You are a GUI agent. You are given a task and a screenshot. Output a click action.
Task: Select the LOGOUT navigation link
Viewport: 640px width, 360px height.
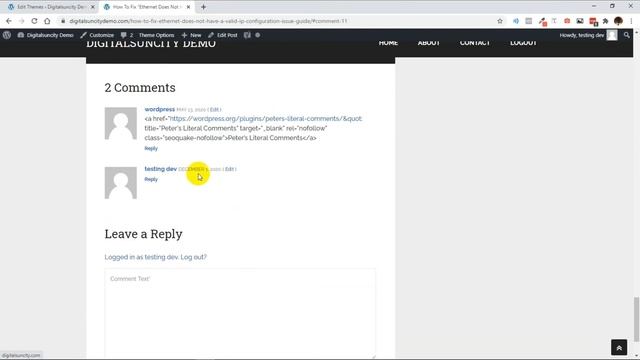tap(523, 43)
